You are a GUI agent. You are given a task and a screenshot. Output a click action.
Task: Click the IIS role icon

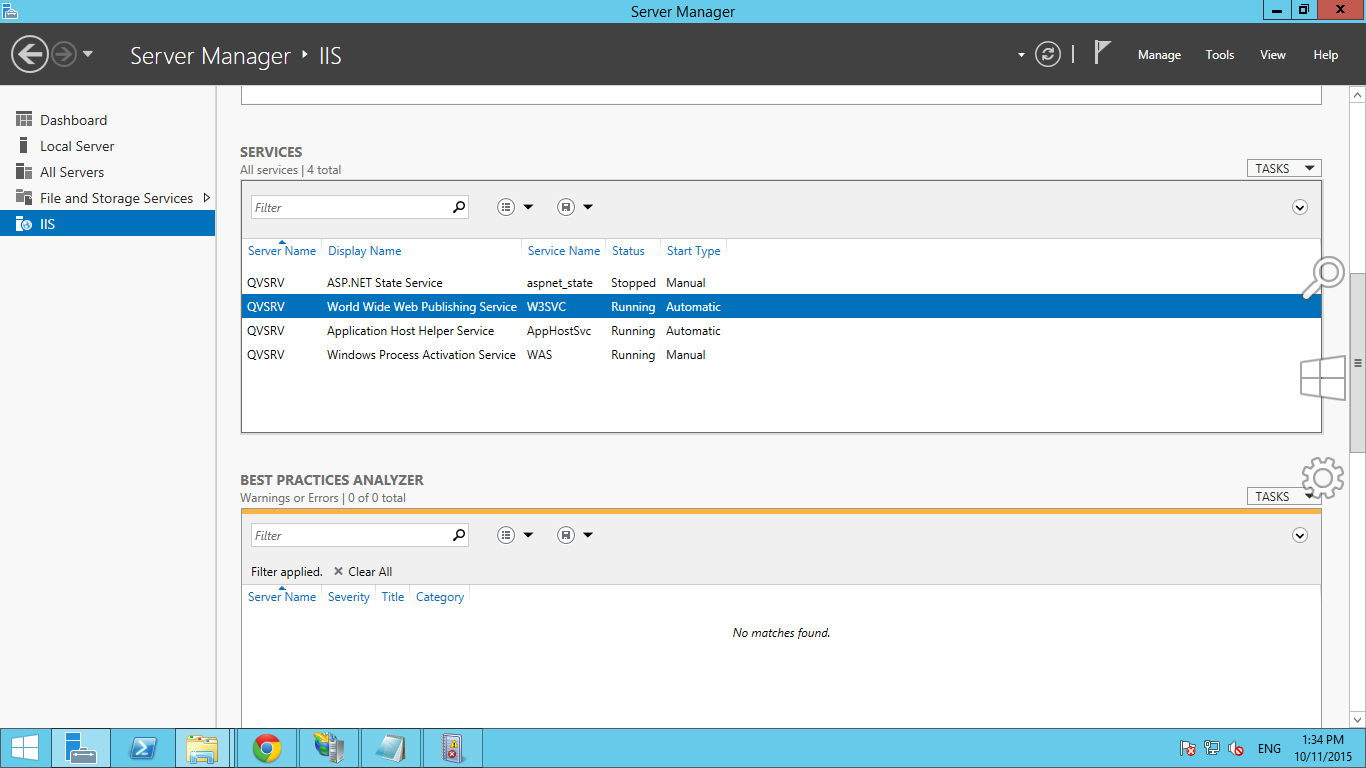click(x=24, y=224)
